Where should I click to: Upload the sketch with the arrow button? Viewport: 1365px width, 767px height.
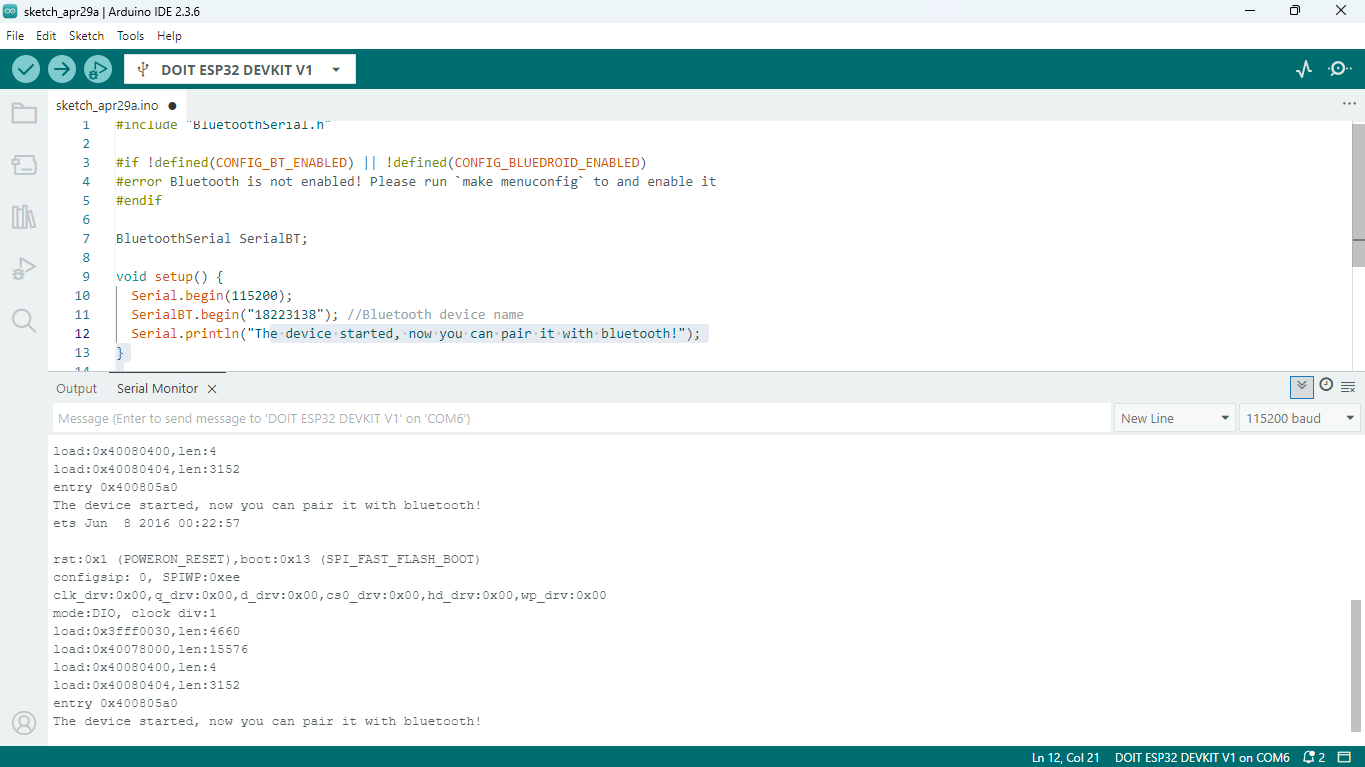pos(62,69)
